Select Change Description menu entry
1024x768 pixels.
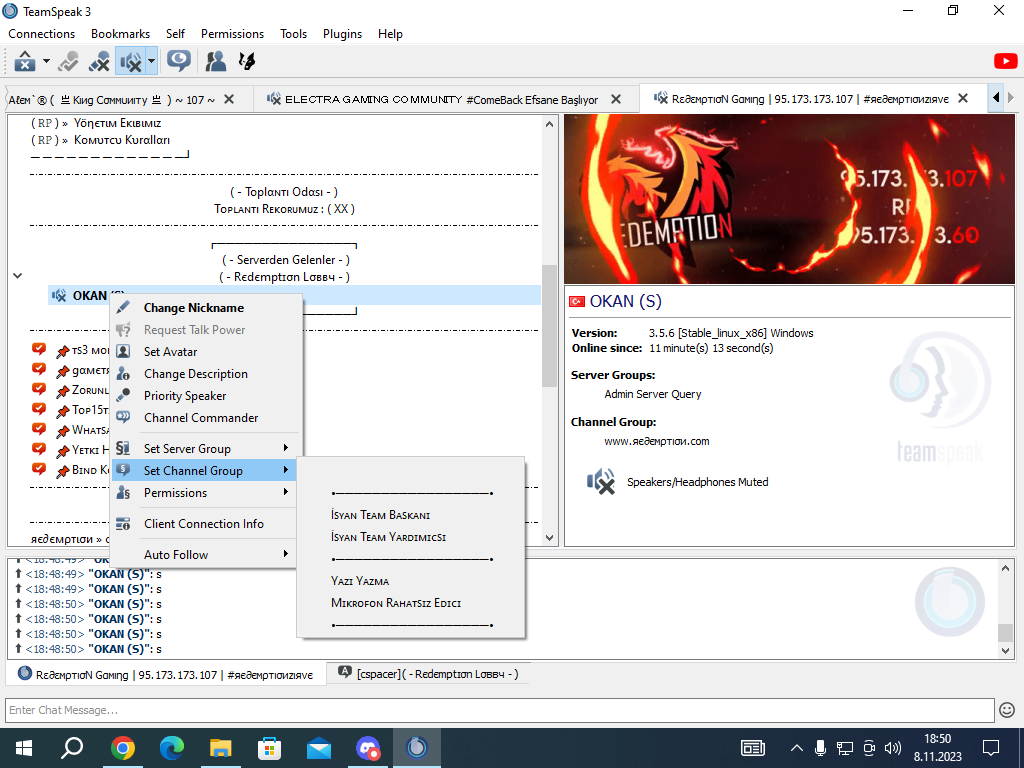tap(206, 374)
